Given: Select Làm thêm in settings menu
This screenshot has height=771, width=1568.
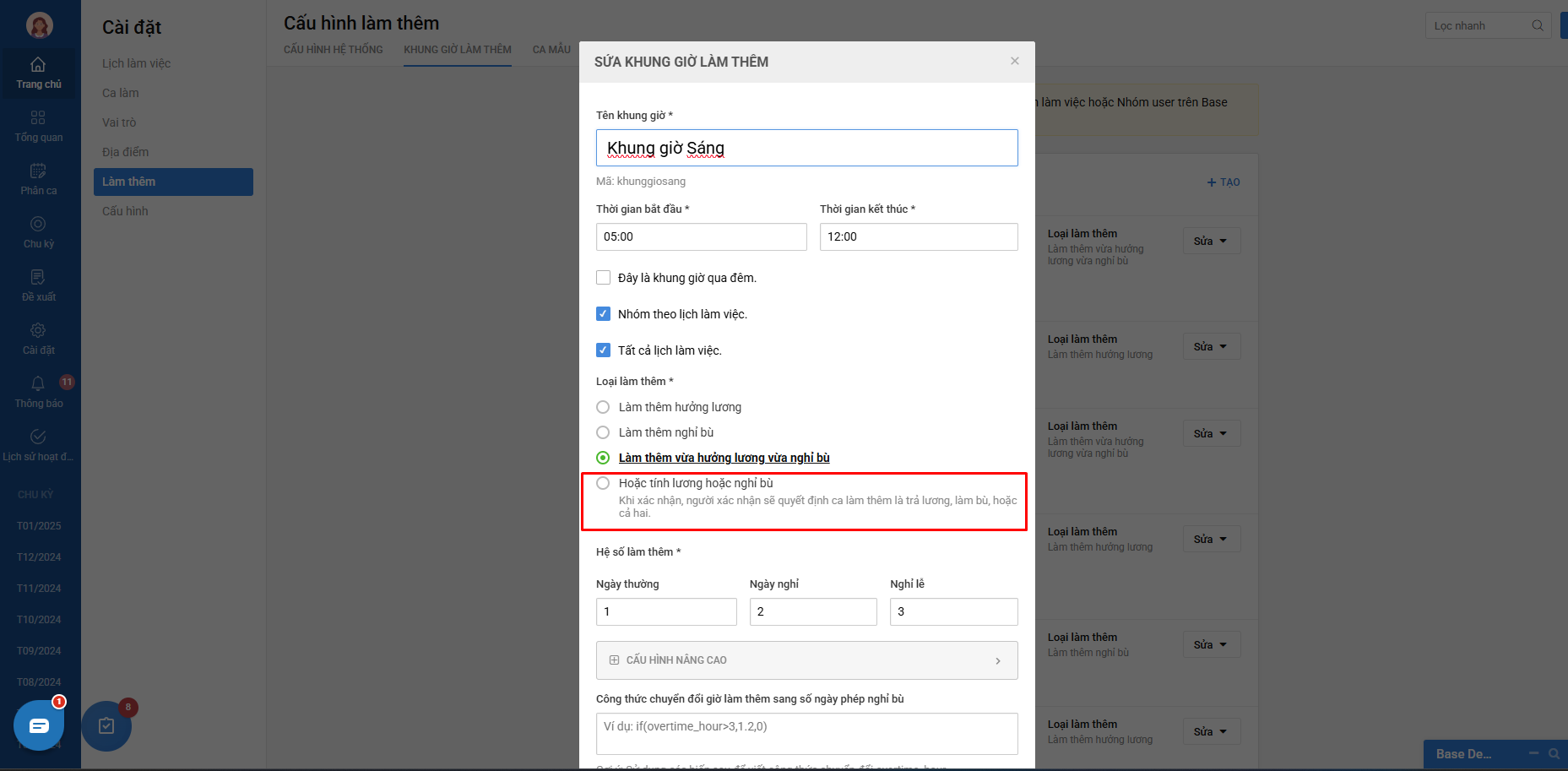Looking at the screenshot, I should coord(173,182).
